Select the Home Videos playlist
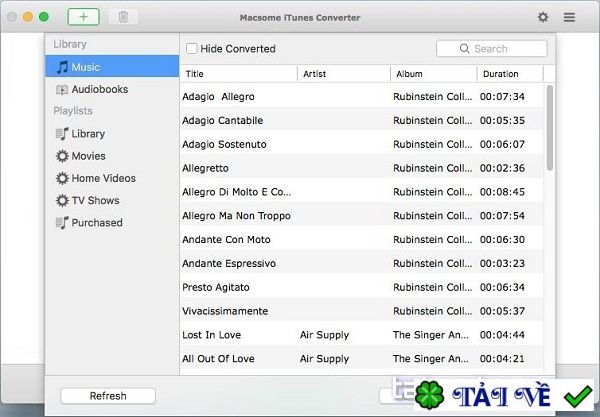Image resolution: width=600 pixels, height=417 pixels. coord(103,178)
